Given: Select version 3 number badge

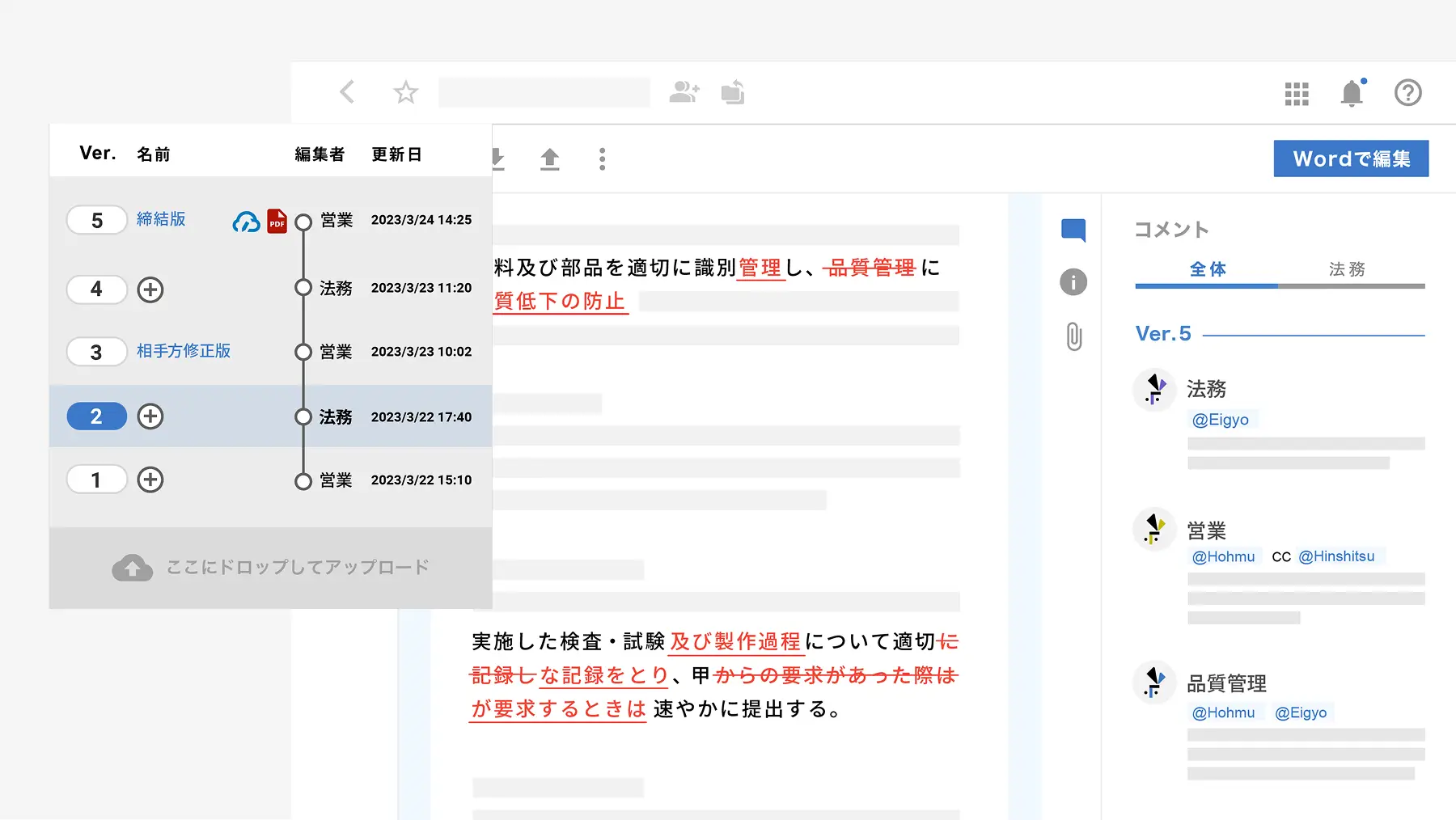Looking at the screenshot, I should point(97,352).
